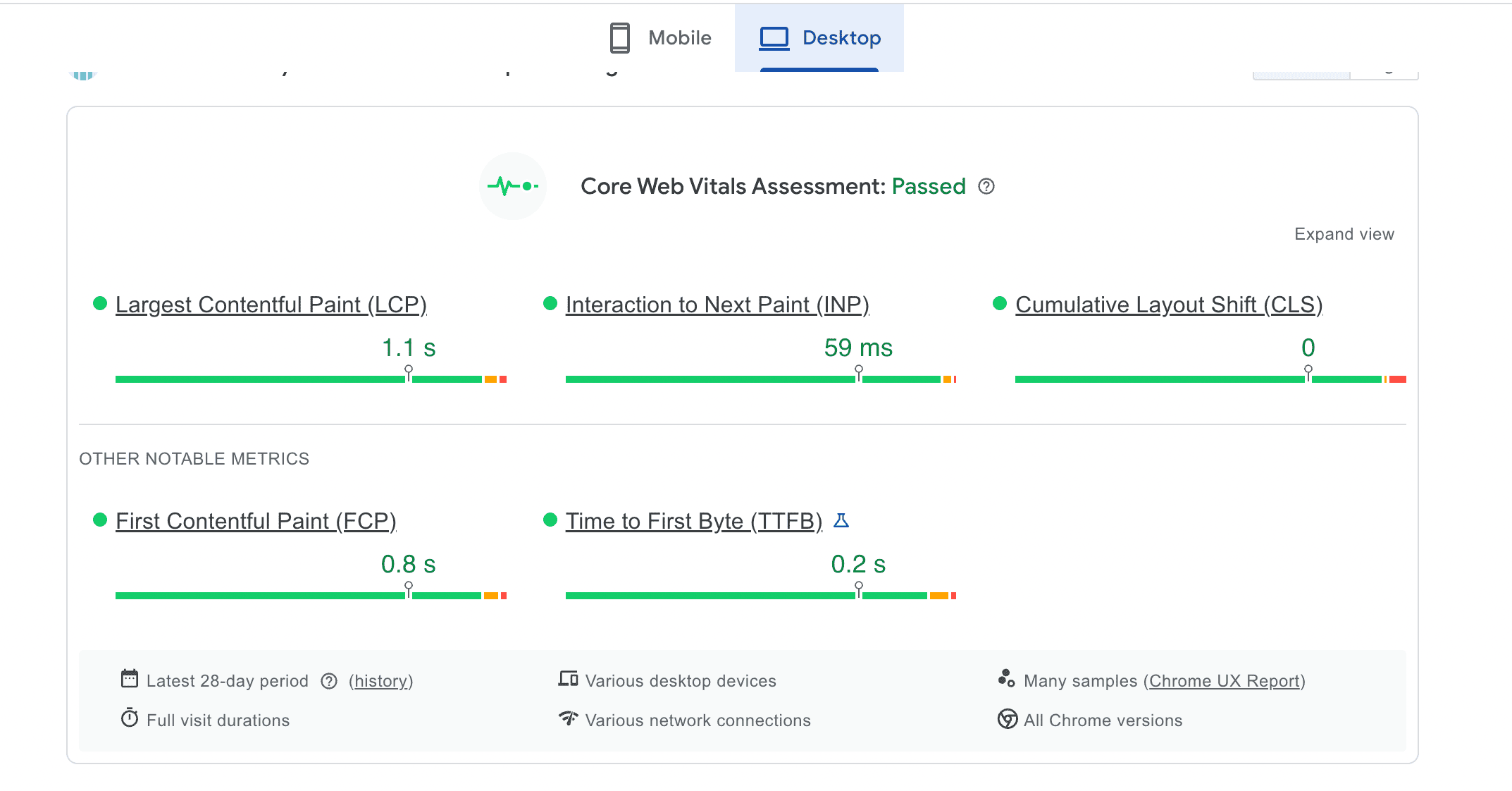The height and width of the screenshot is (791, 1512).
Task: Open the Largest Contentful Paint (LCP) link
Action: 271,305
